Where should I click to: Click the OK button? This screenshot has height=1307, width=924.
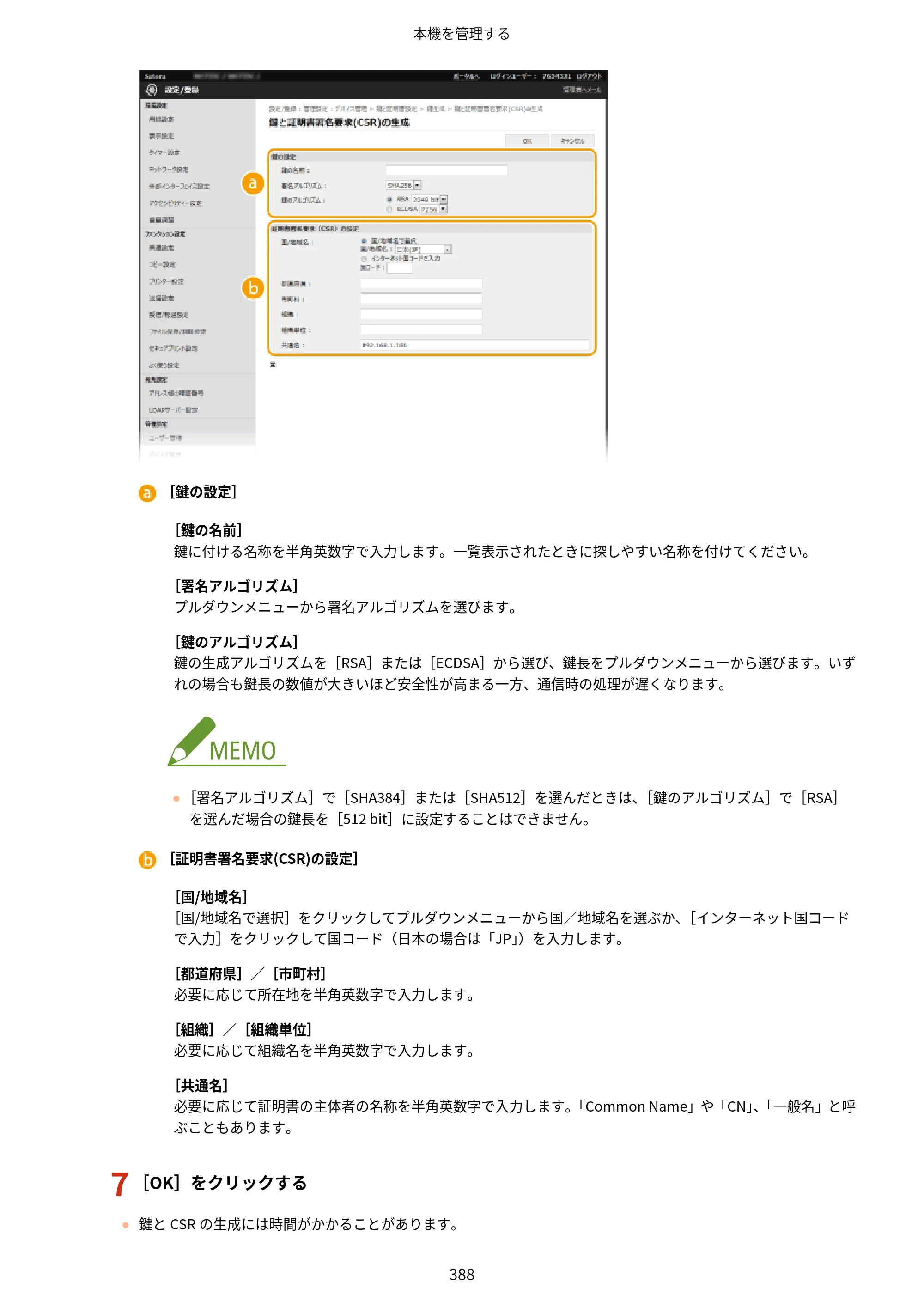point(527,140)
